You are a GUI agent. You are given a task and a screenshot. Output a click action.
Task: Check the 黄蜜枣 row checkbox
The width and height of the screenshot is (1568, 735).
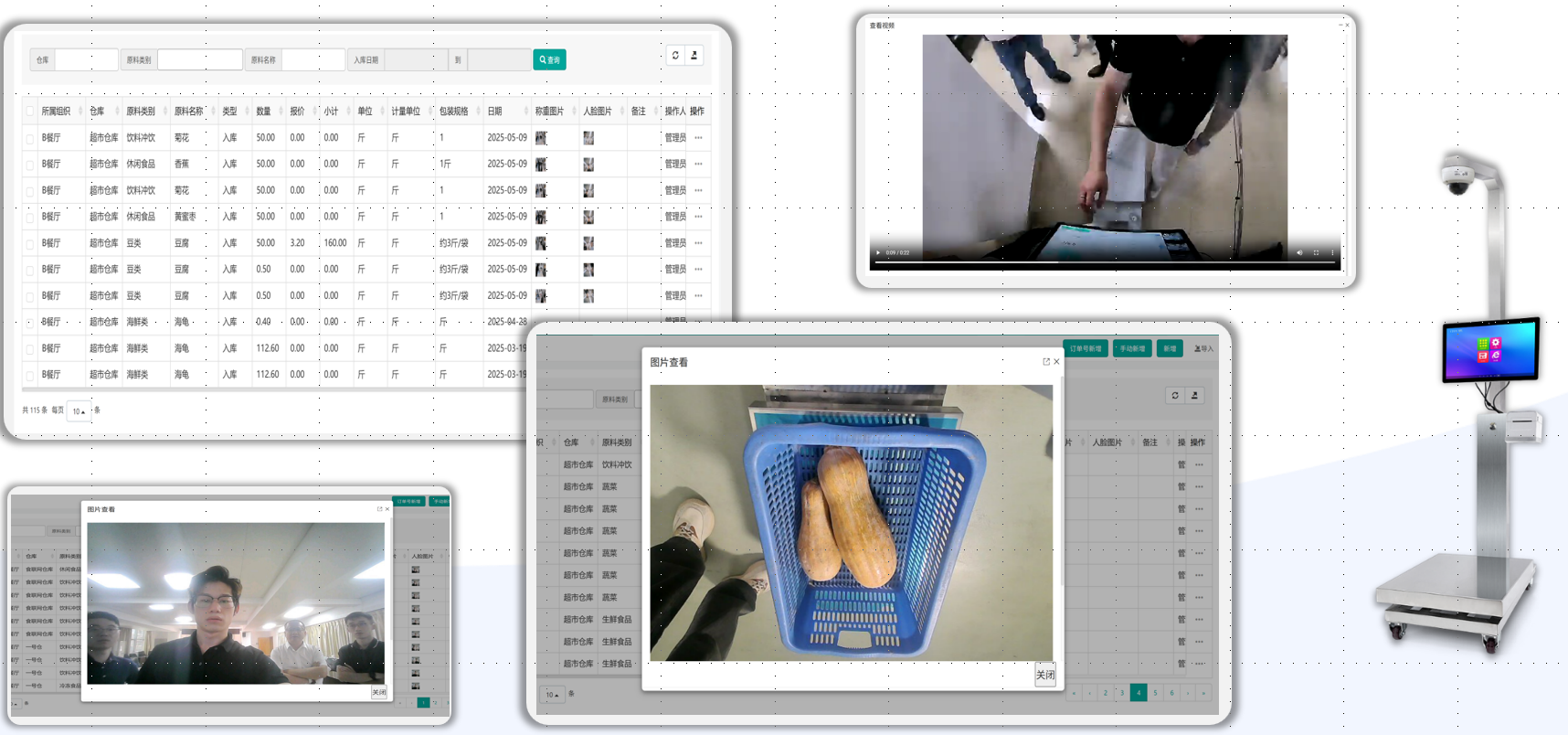click(x=30, y=218)
